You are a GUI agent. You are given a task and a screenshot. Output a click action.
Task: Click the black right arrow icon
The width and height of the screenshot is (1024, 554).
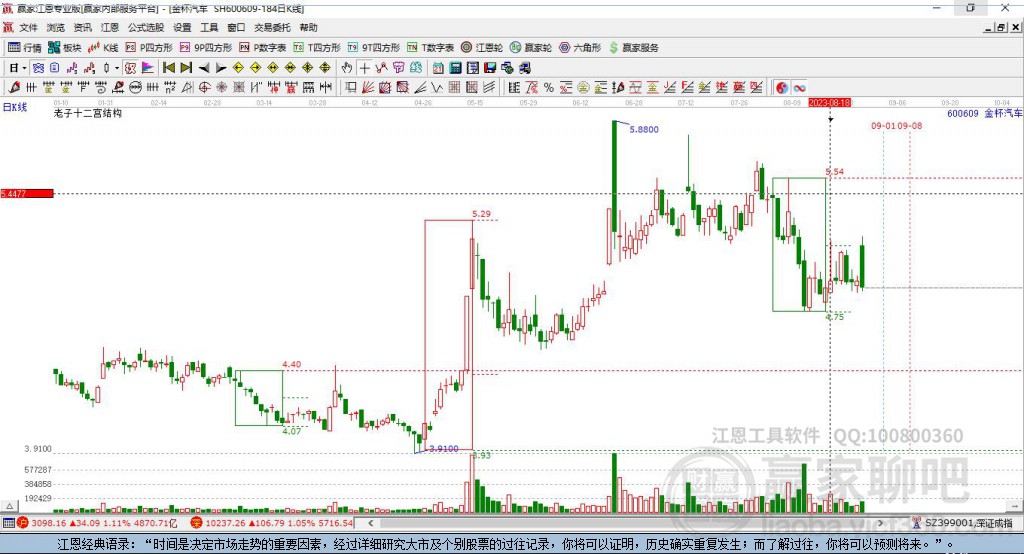click(221, 68)
